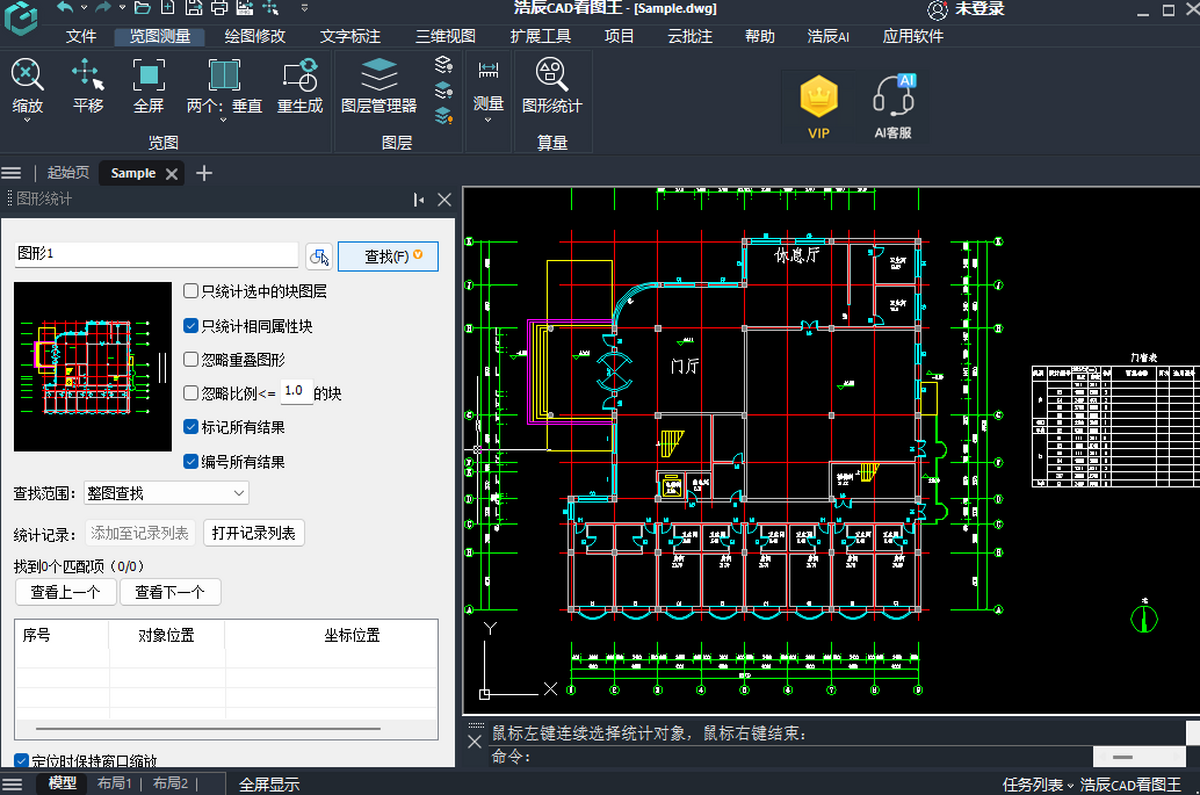This screenshot has height=795, width=1200.
Task: Click the 两个: 垂直 viewport icon
Action: (224, 74)
